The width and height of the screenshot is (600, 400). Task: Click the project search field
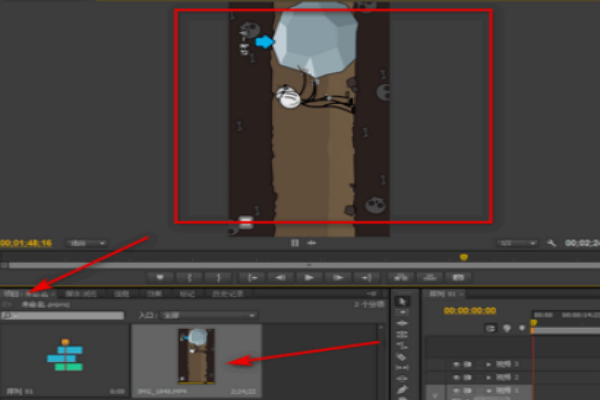(x=63, y=315)
